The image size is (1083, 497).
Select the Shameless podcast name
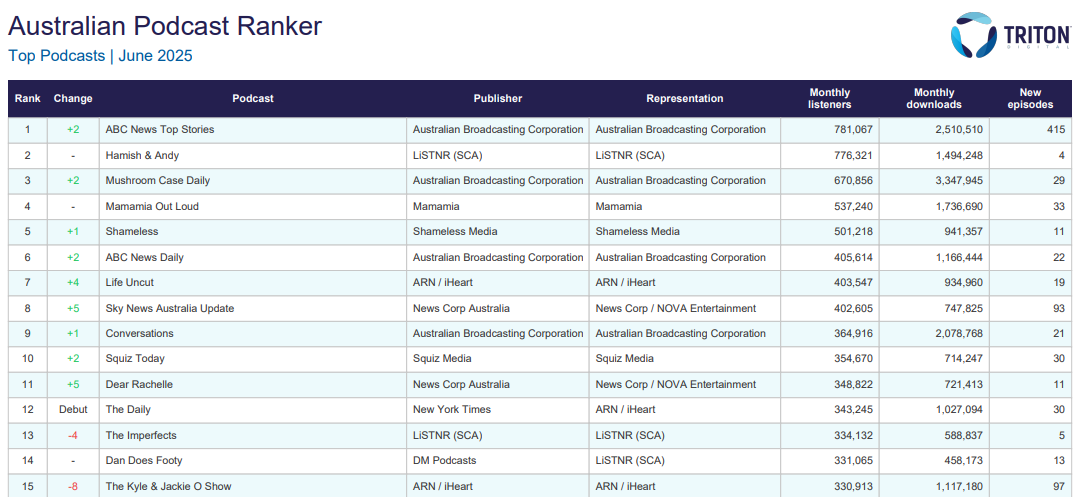(x=132, y=232)
